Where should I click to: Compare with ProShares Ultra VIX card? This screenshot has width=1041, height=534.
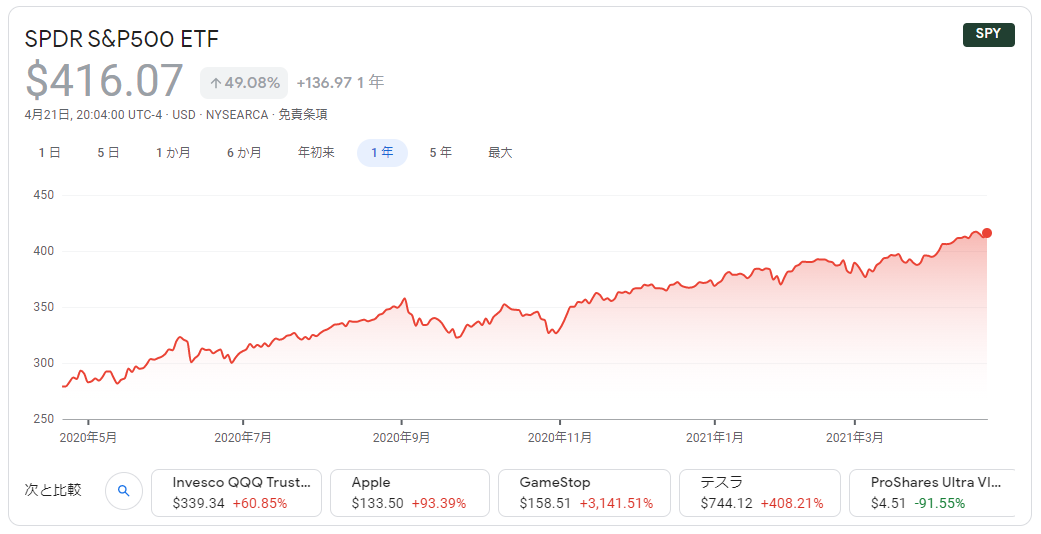(x=932, y=493)
